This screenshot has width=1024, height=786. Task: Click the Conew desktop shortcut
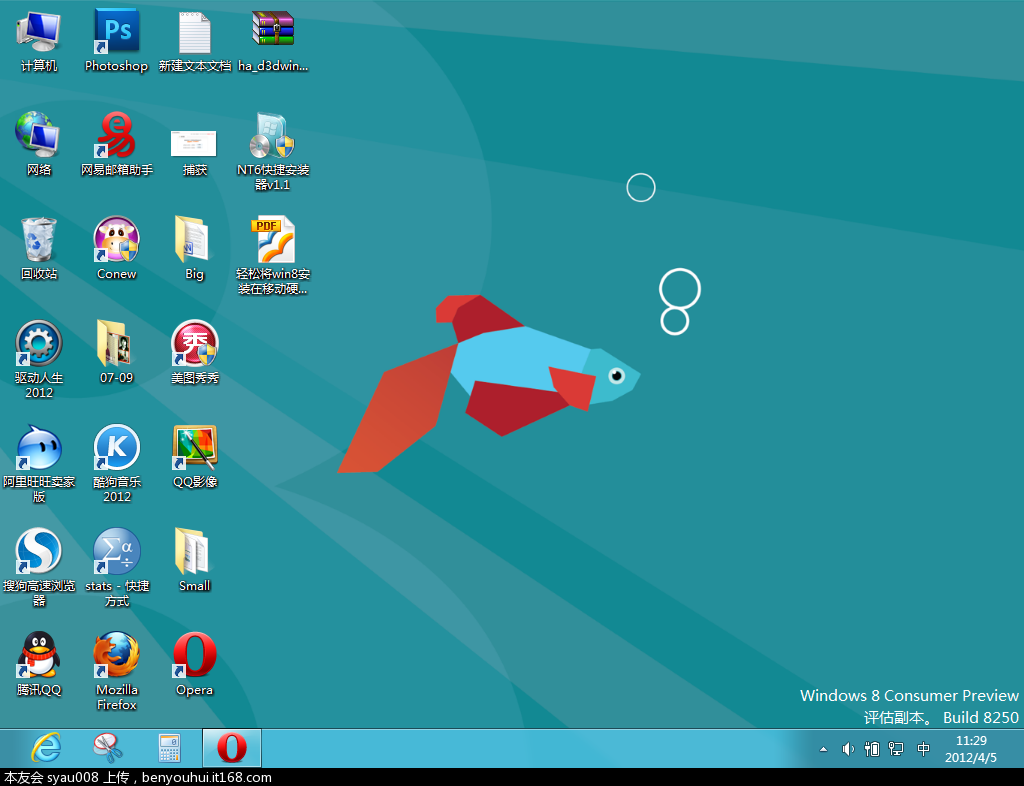pos(116,240)
